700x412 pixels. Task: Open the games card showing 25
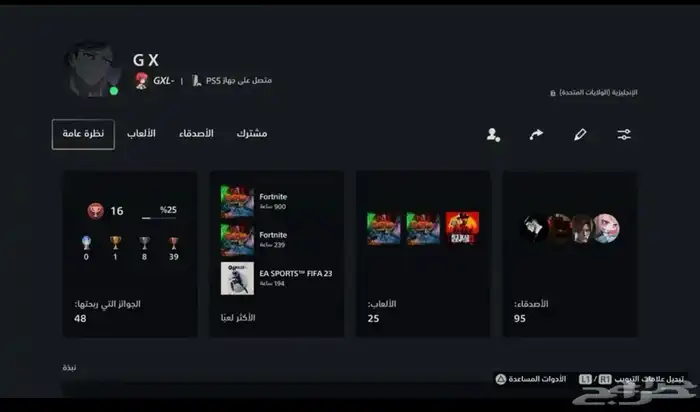coord(423,254)
